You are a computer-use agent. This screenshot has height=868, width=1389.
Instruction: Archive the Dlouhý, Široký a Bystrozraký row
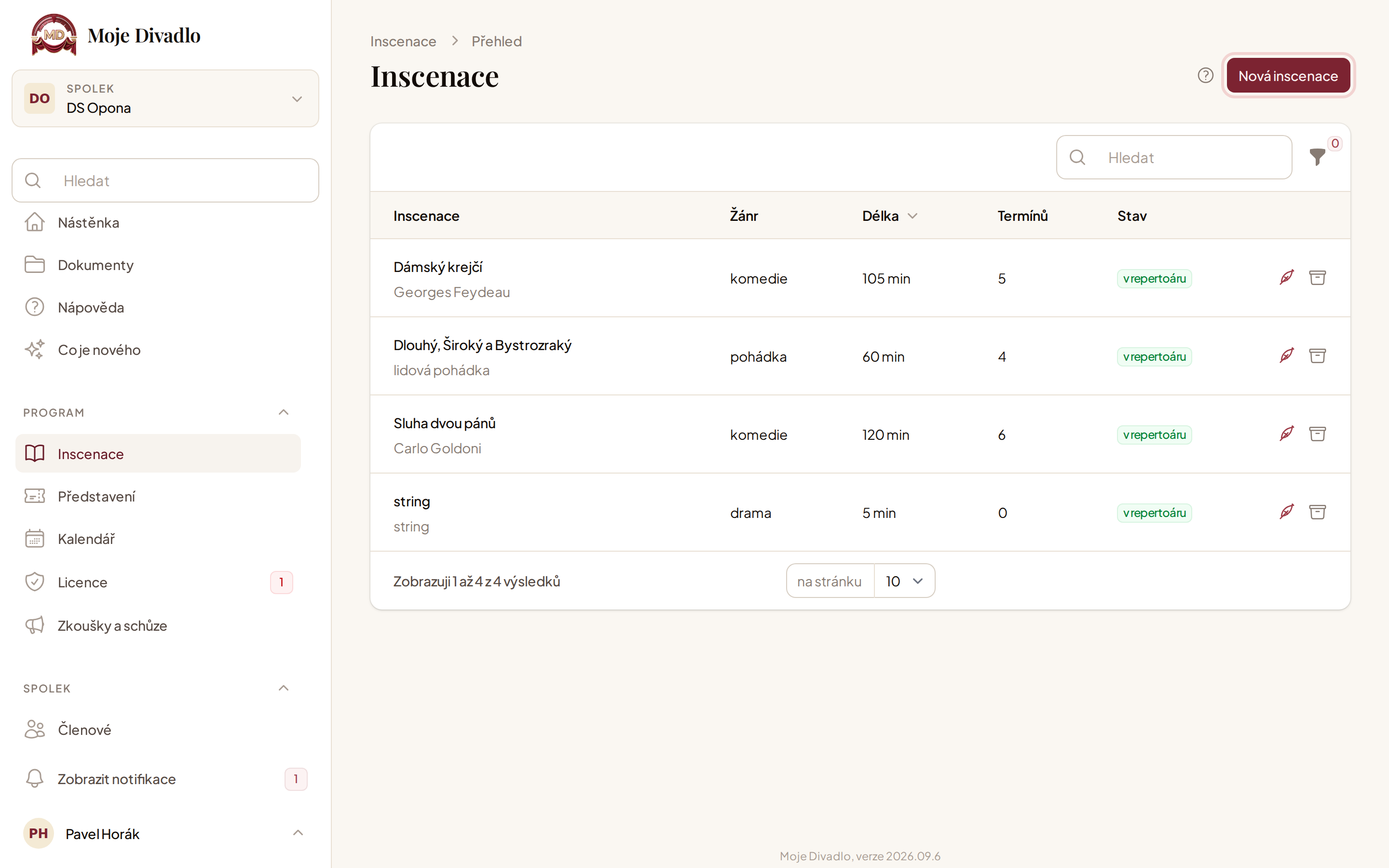(1317, 356)
